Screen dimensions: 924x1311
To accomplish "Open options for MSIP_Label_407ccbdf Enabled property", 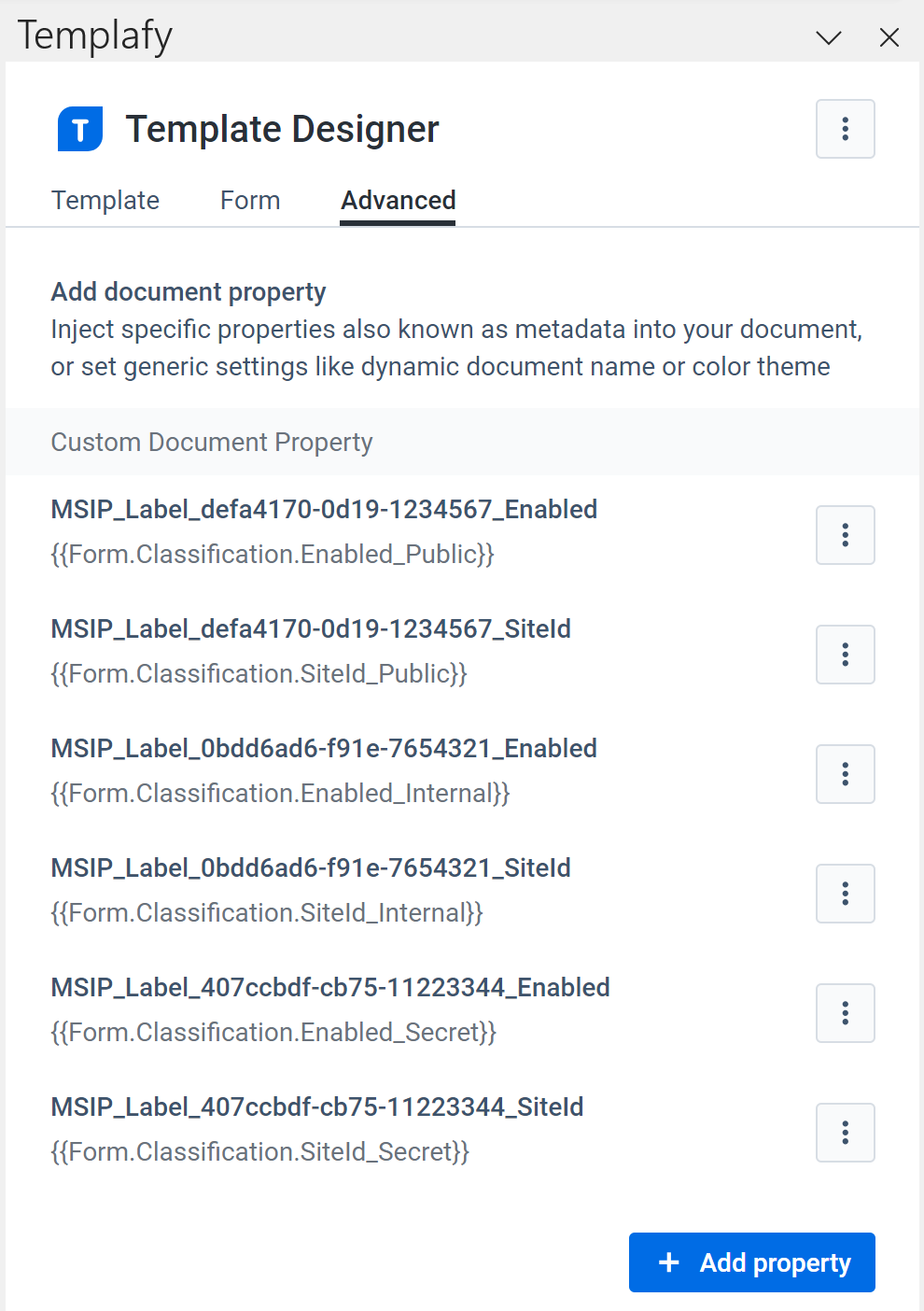I will pyautogui.click(x=845, y=1013).
